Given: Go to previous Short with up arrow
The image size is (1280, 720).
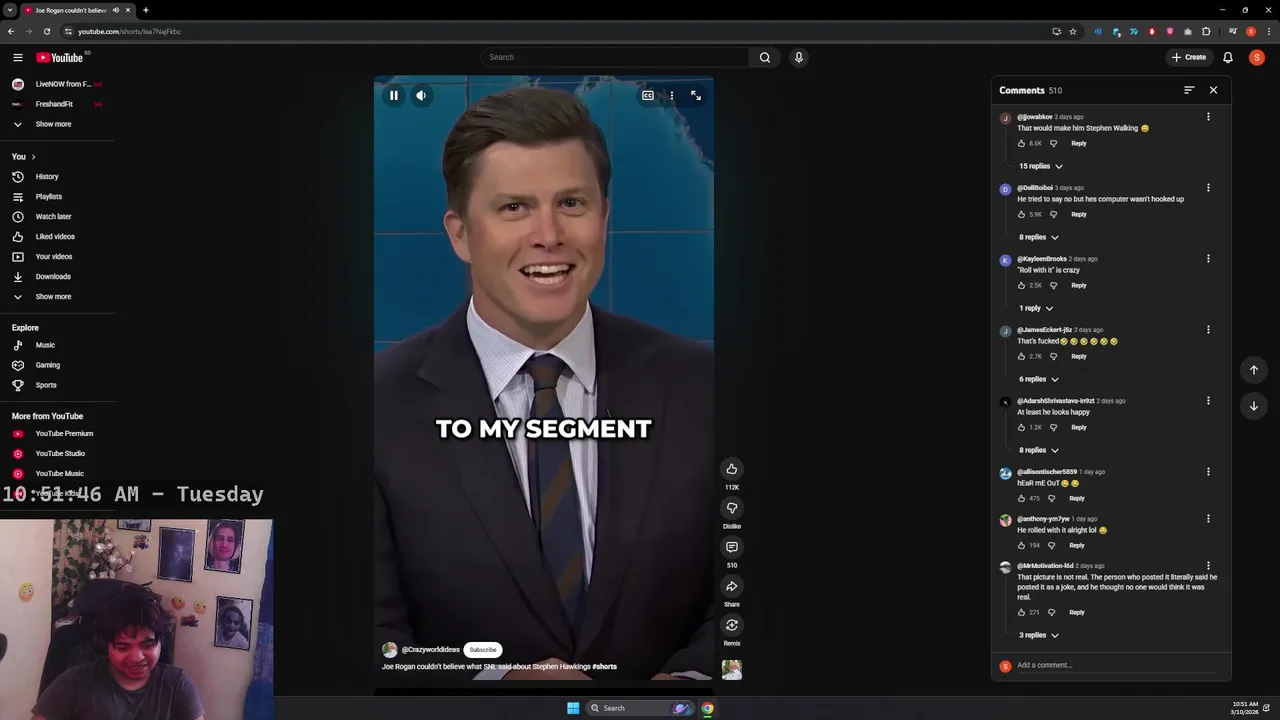Looking at the screenshot, I should coord(1254,370).
